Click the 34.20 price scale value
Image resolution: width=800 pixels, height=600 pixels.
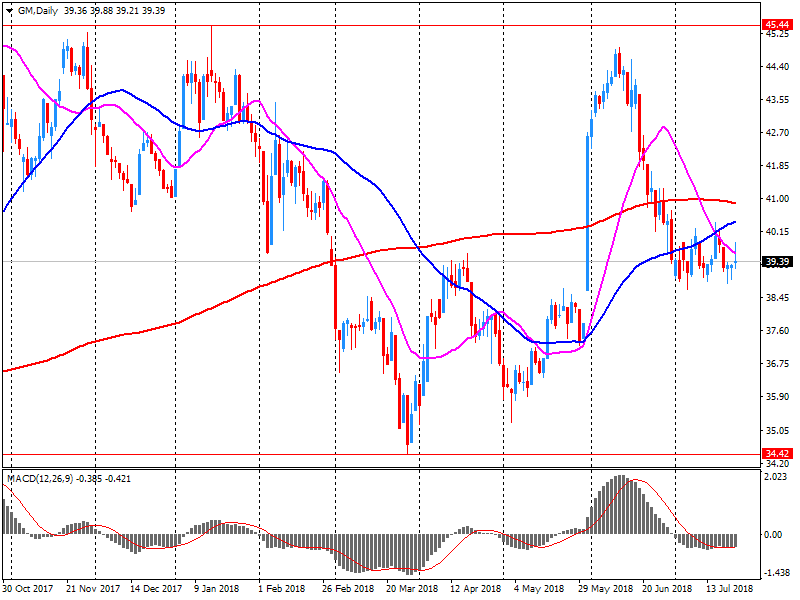(x=777, y=463)
